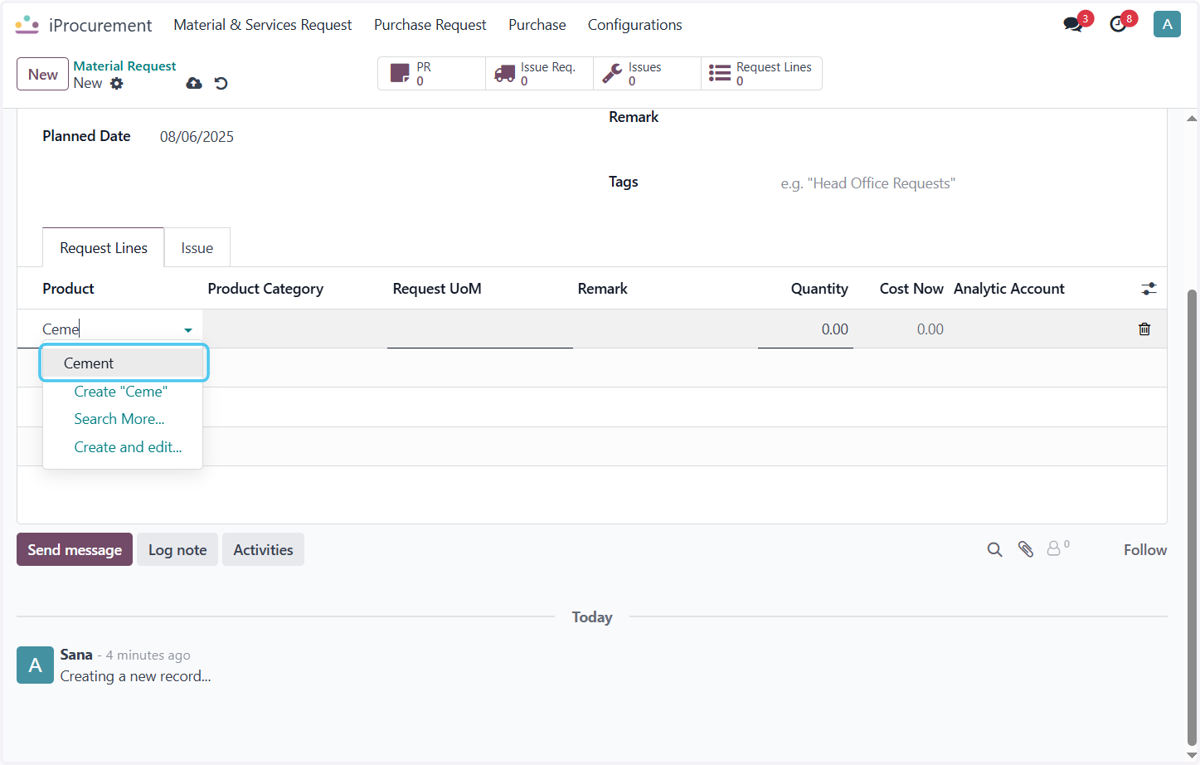
Task: Open the activities clock icon
Action: [x=1119, y=24]
